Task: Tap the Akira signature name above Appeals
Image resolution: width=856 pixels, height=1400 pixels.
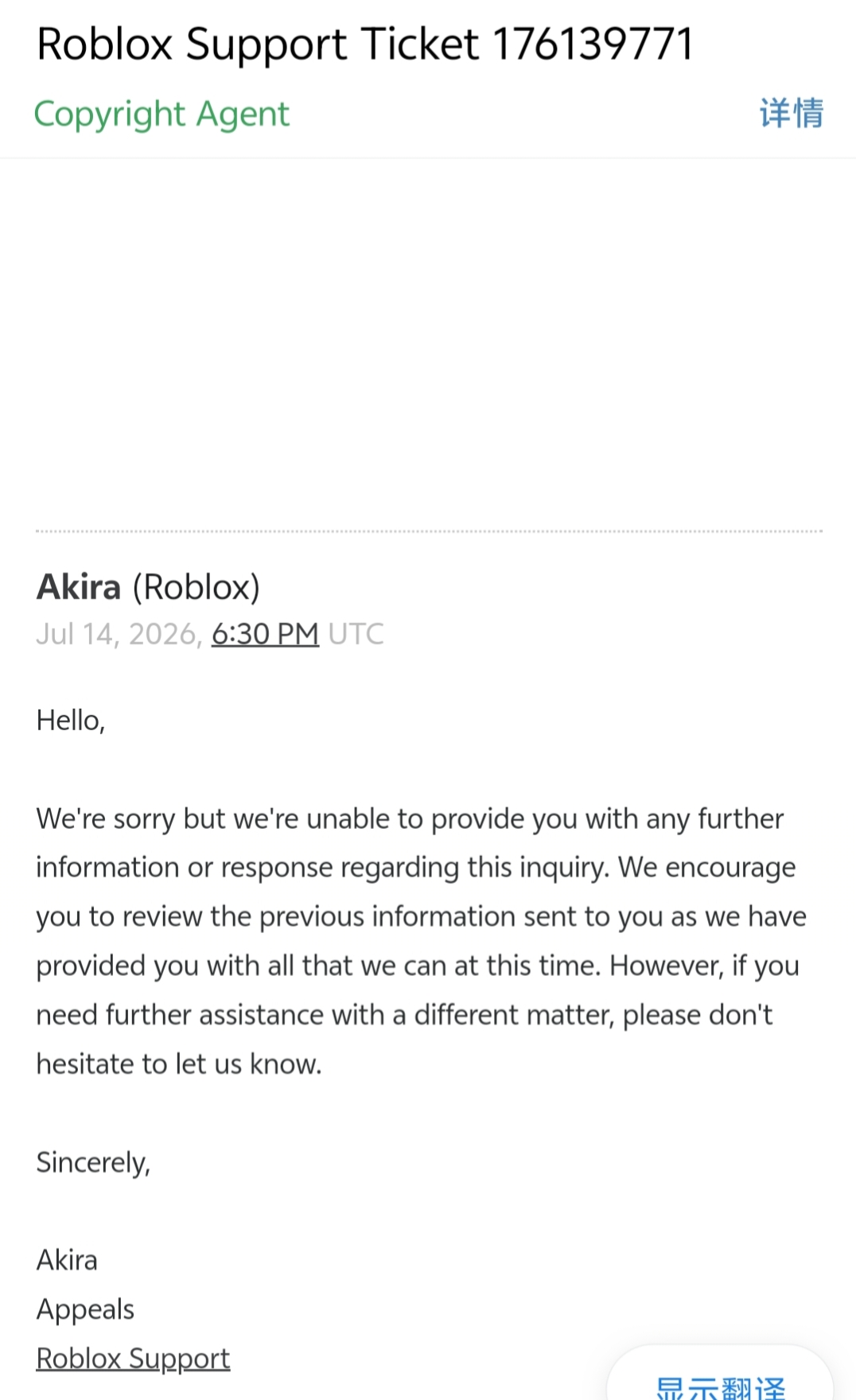Action: [x=67, y=1260]
